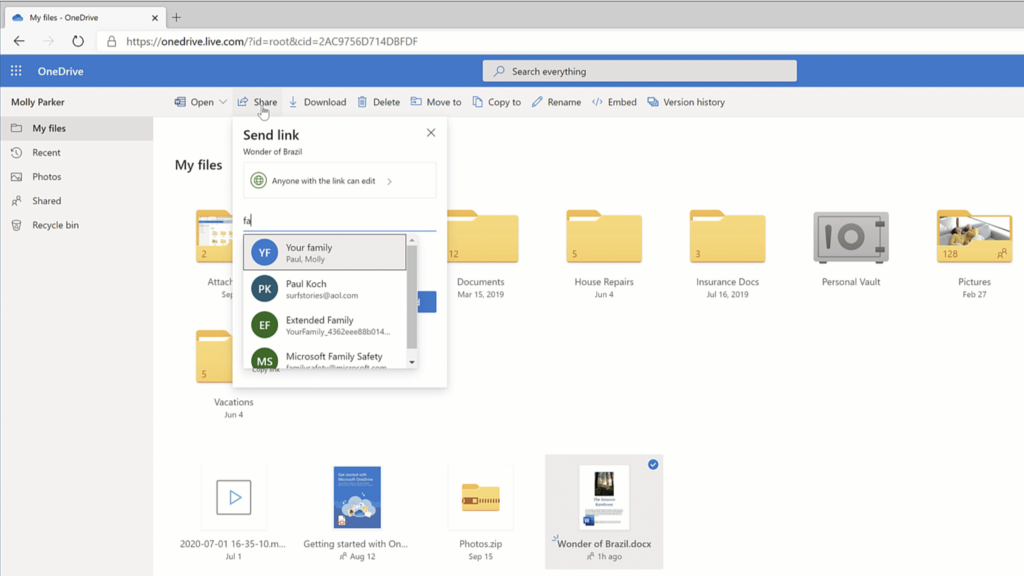The image size is (1024, 576).
Task: Click the suggestion list scrollbar thumb
Action: pos(411,297)
